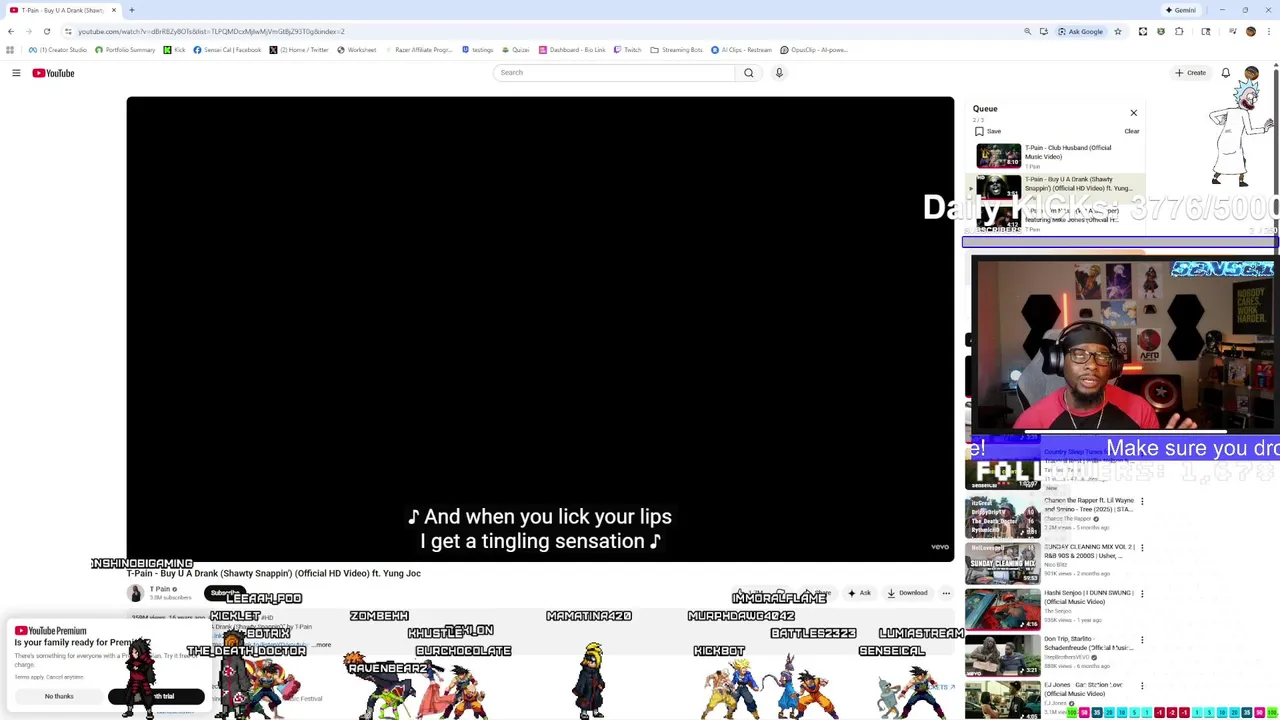
Task: Open Sunday Cleaning Mix Vol 2 thumbnail
Action: (x=1002, y=562)
